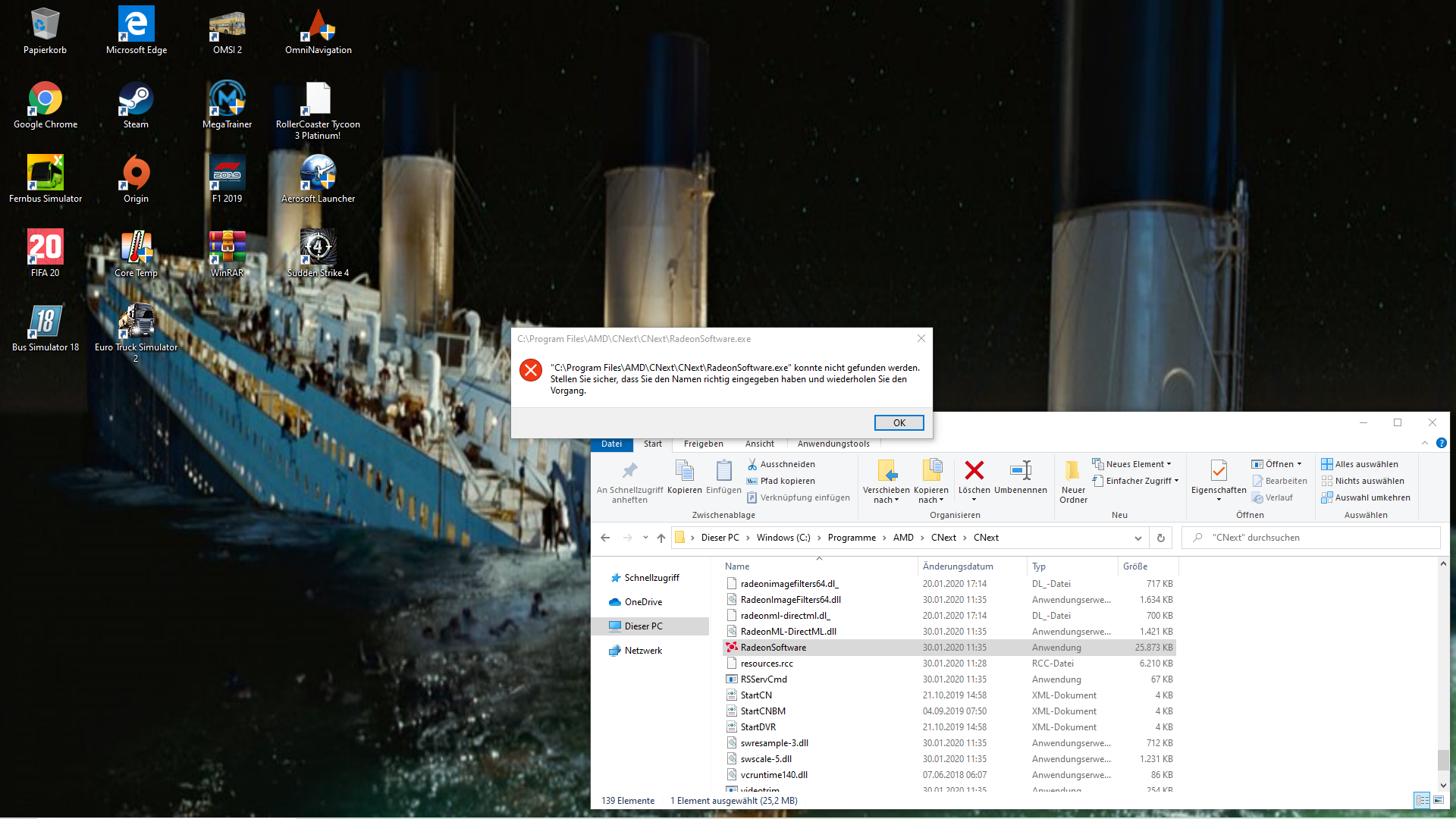This screenshot has width=1456, height=819.
Task: Dismiss the error dialog with OK
Action: pos(899,422)
